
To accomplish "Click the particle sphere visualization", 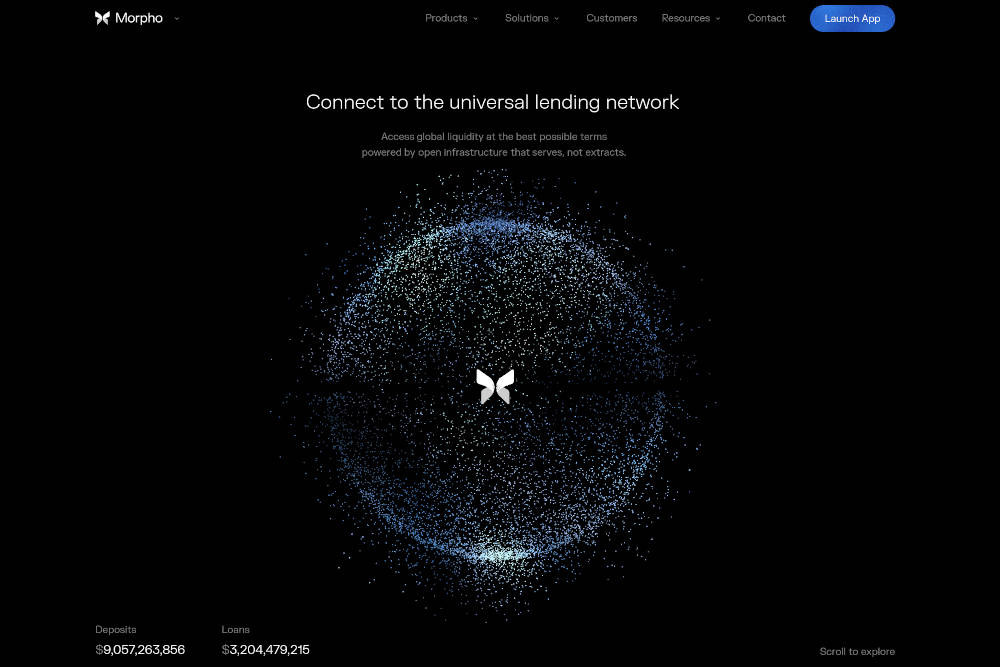I will tap(495, 300).
